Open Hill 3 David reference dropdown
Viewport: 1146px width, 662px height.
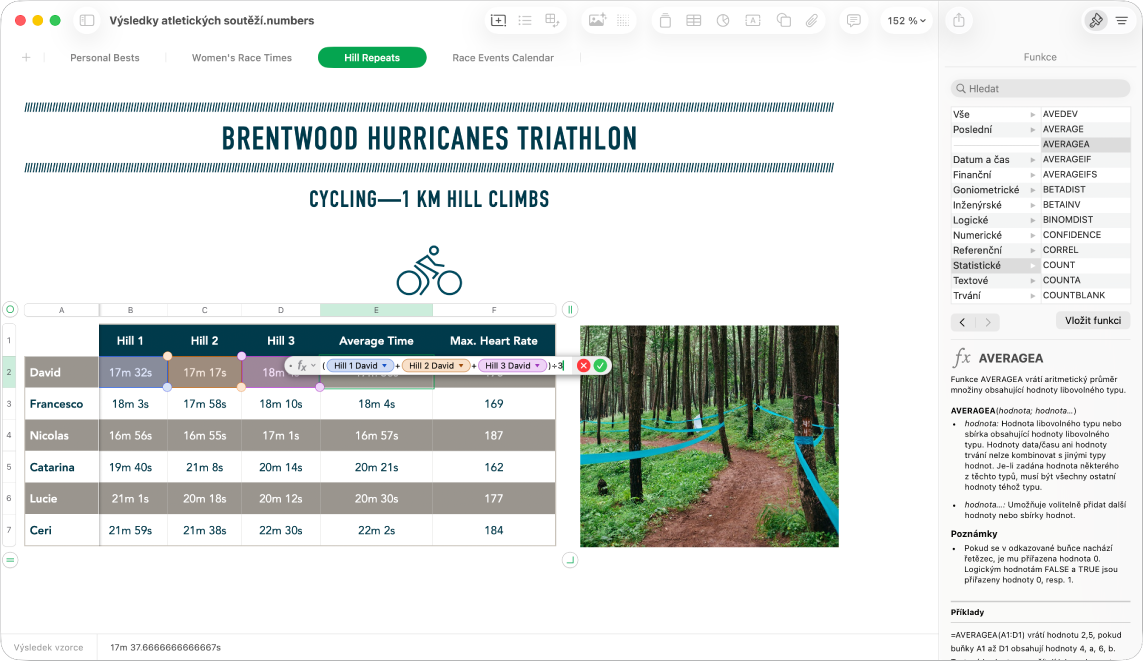[x=537, y=366]
